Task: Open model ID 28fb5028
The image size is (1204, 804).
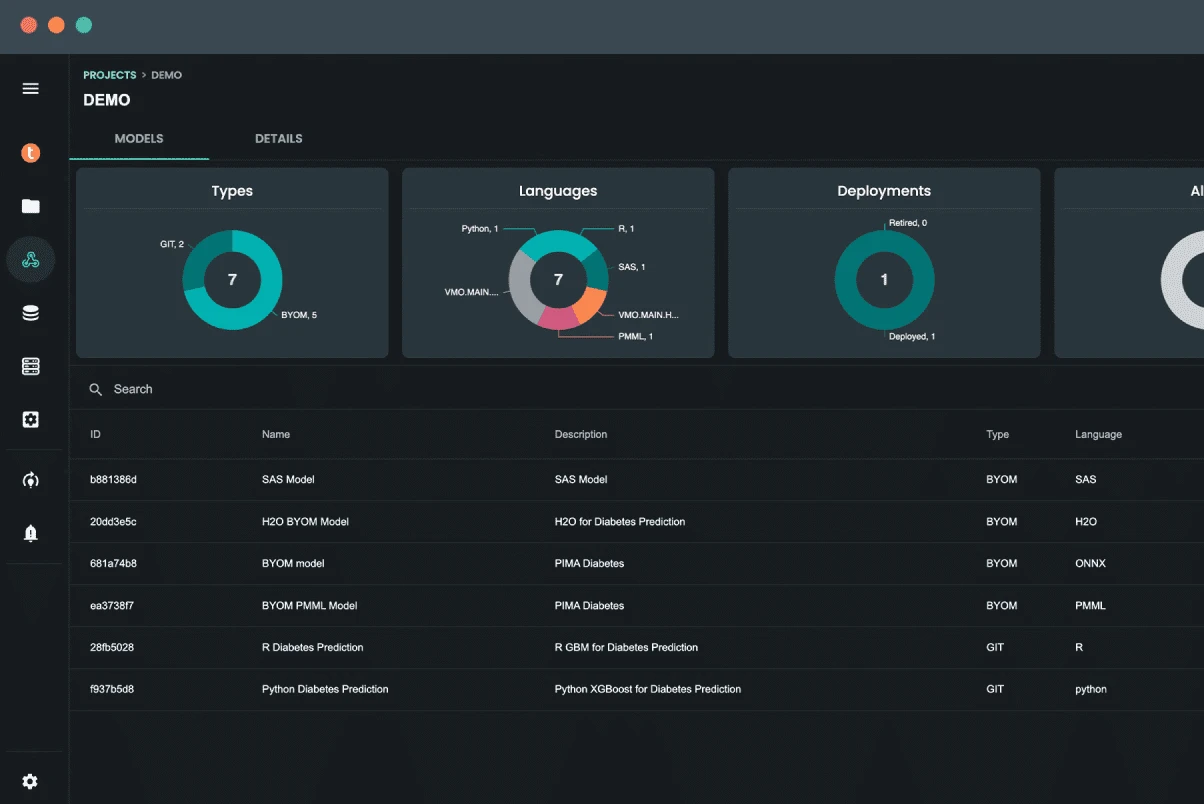Action: [x=112, y=647]
